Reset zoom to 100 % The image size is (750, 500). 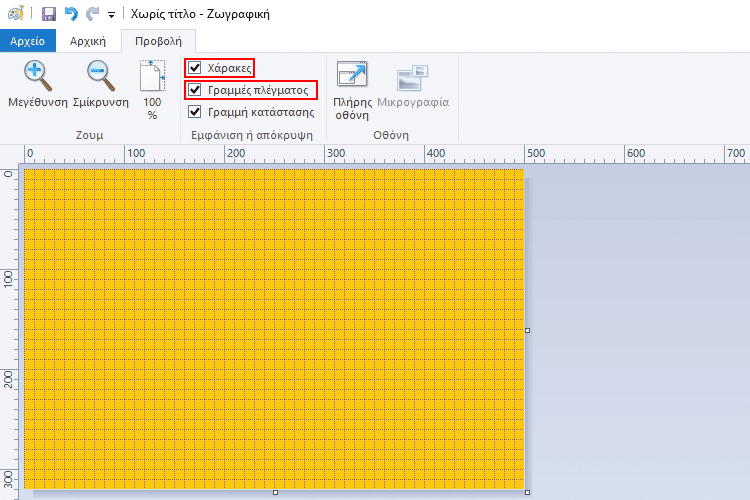152,90
